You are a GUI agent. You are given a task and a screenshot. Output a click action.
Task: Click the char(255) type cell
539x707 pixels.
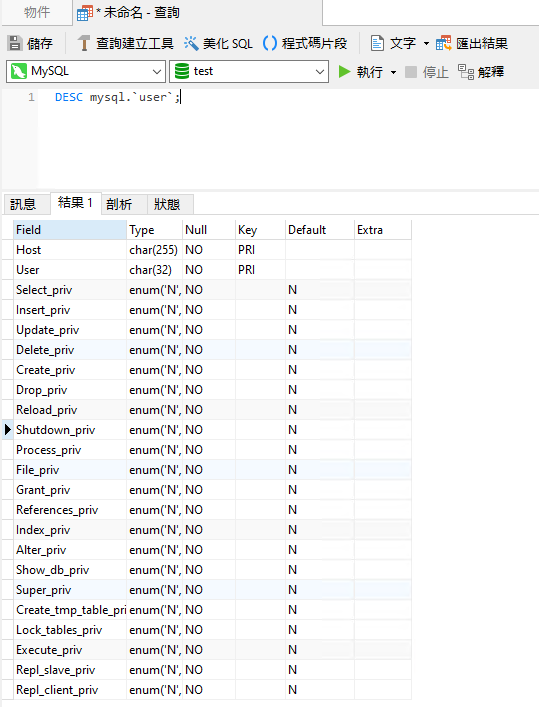pos(154,250)
